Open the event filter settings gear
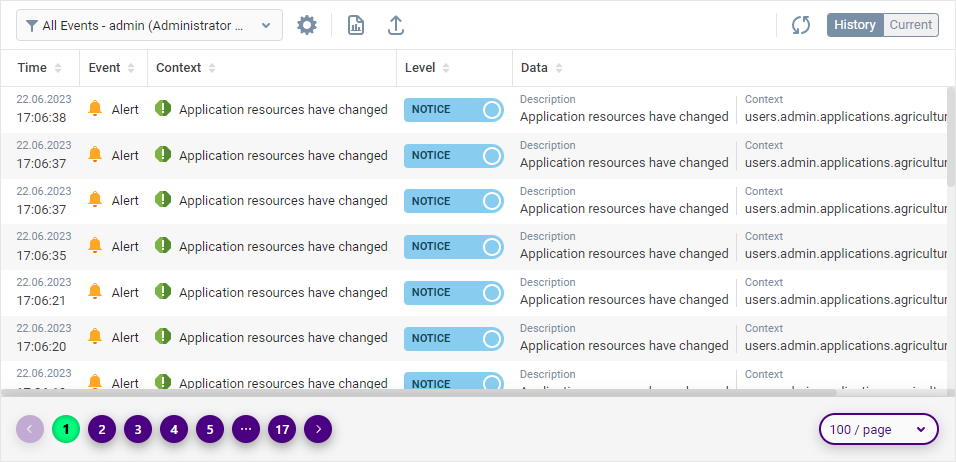Screen dimensions: 956x462 [x=307, y=26]
